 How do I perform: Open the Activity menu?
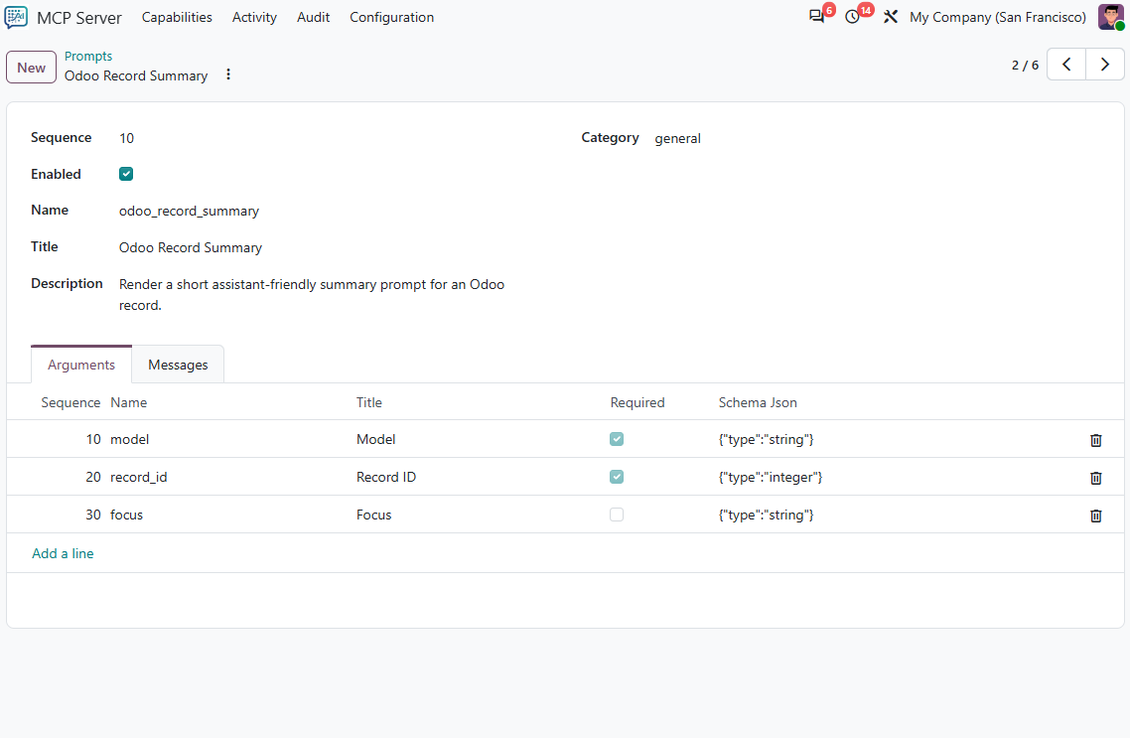[254, 17]
